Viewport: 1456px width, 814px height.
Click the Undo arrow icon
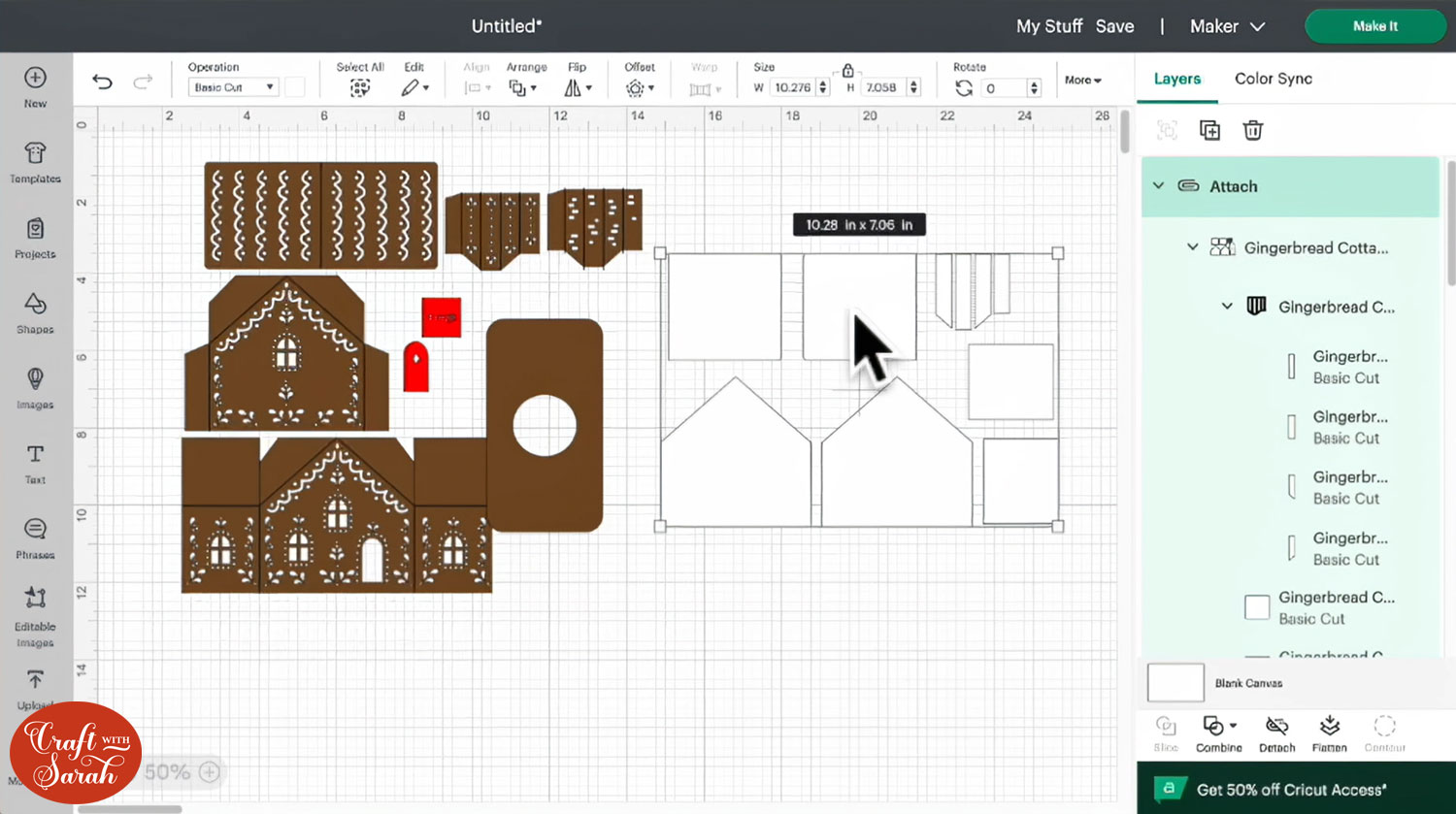point(102,81)
